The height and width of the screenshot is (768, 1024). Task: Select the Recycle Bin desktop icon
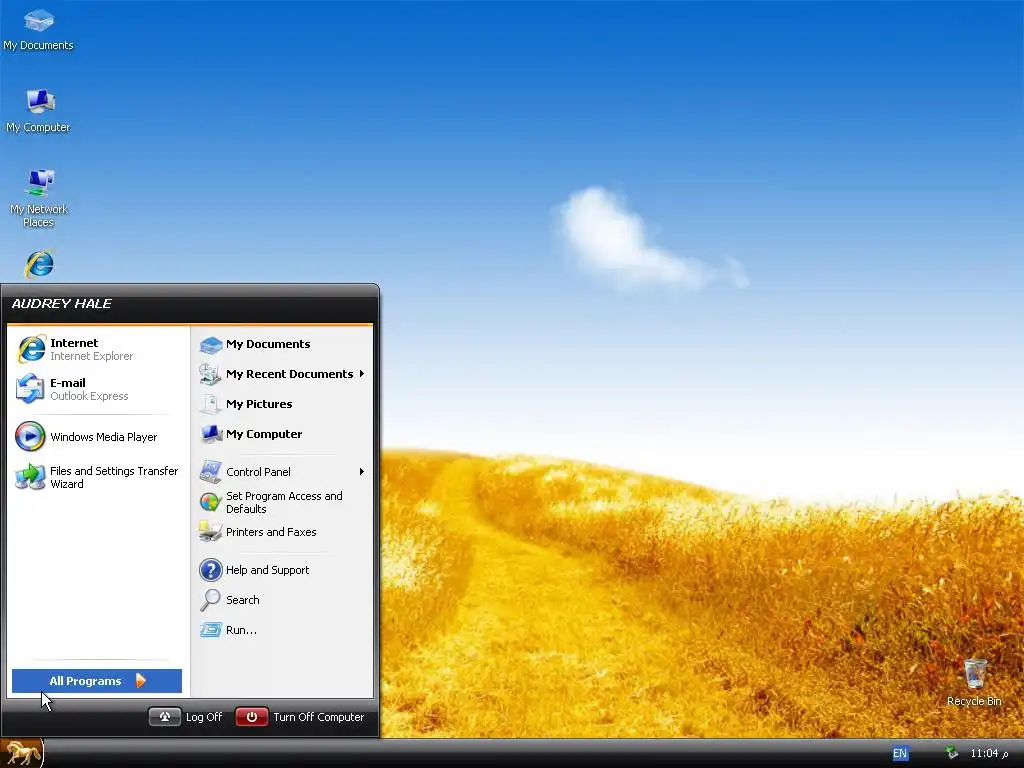[x=974, y=683]
